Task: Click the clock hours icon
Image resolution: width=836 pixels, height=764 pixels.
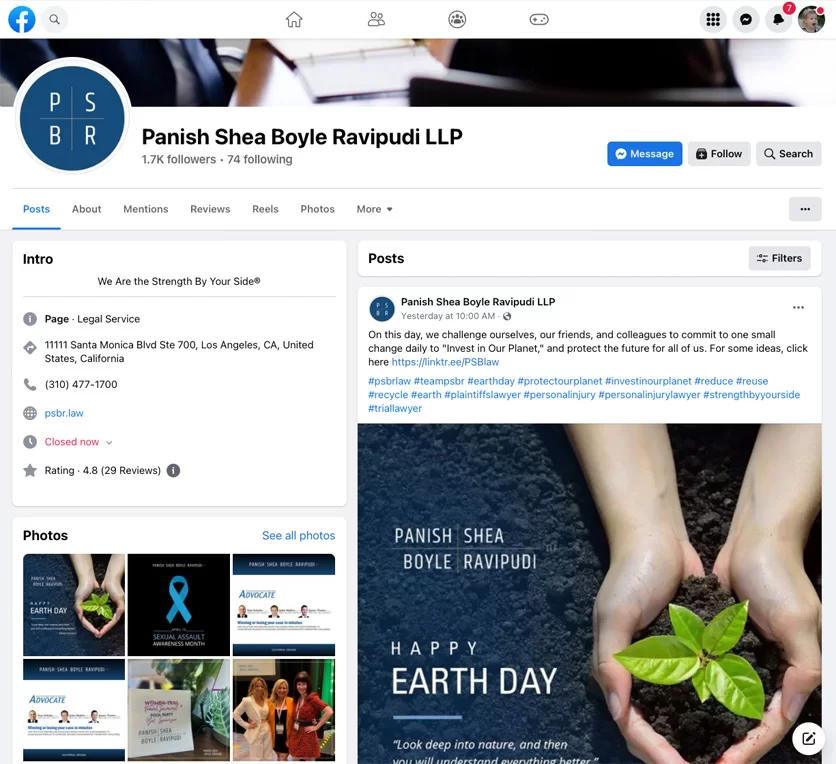Action: [30, 442]
